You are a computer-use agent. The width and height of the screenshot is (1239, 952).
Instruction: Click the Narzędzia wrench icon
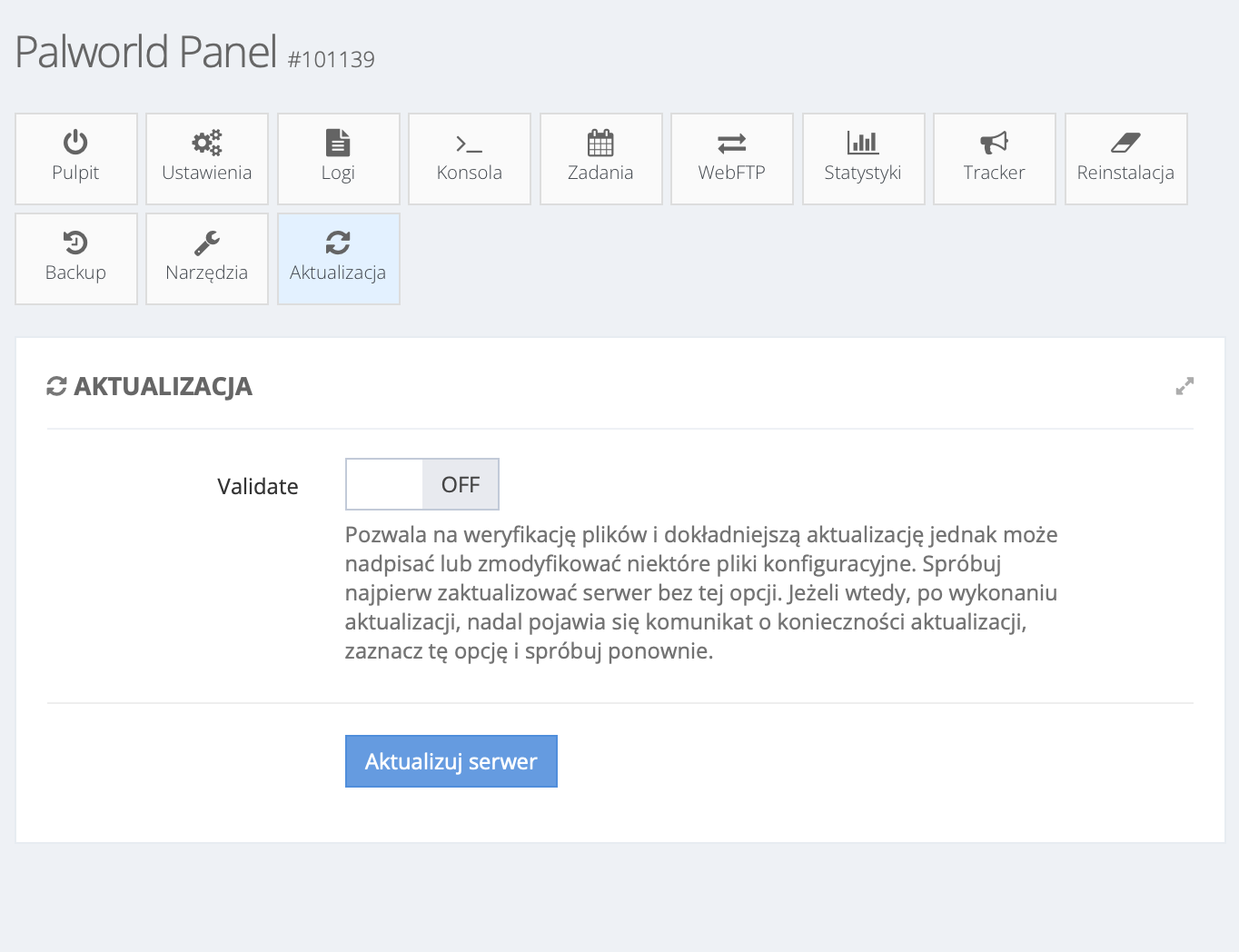pyautogui.click(x=207, y=243)
